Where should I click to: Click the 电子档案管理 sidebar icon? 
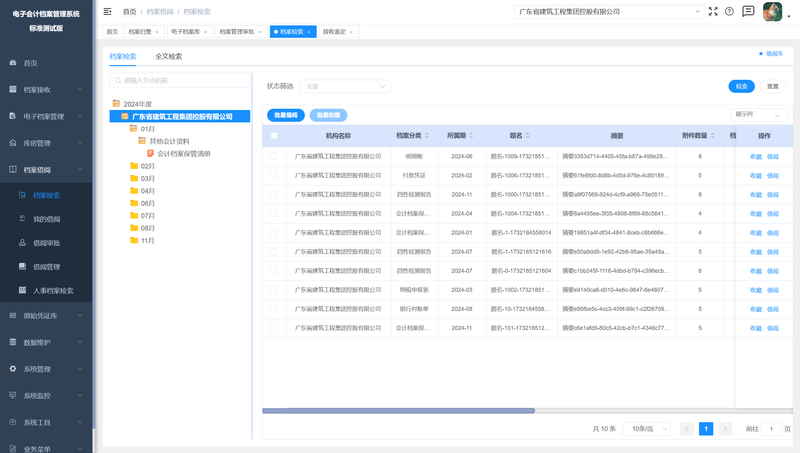click(x=13, y=116)
